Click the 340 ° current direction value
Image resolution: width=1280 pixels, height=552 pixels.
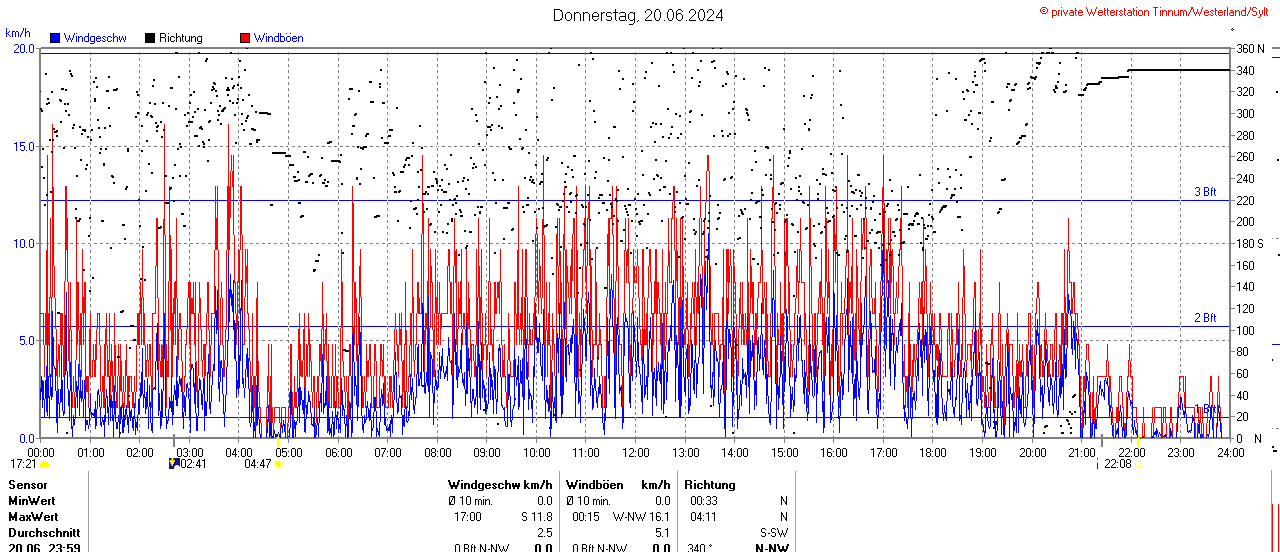(700, 547)
